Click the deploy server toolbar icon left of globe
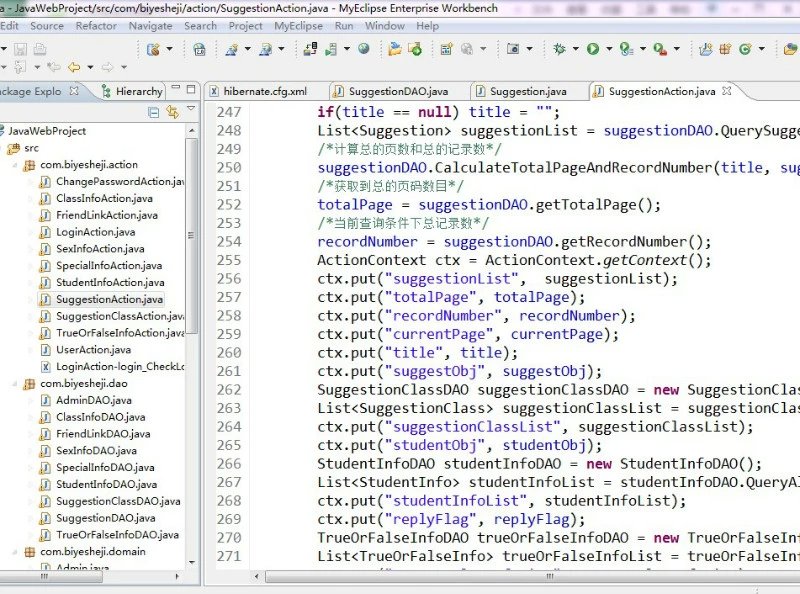The height and width of the screenshot is (594, 800). click(331, 49)
